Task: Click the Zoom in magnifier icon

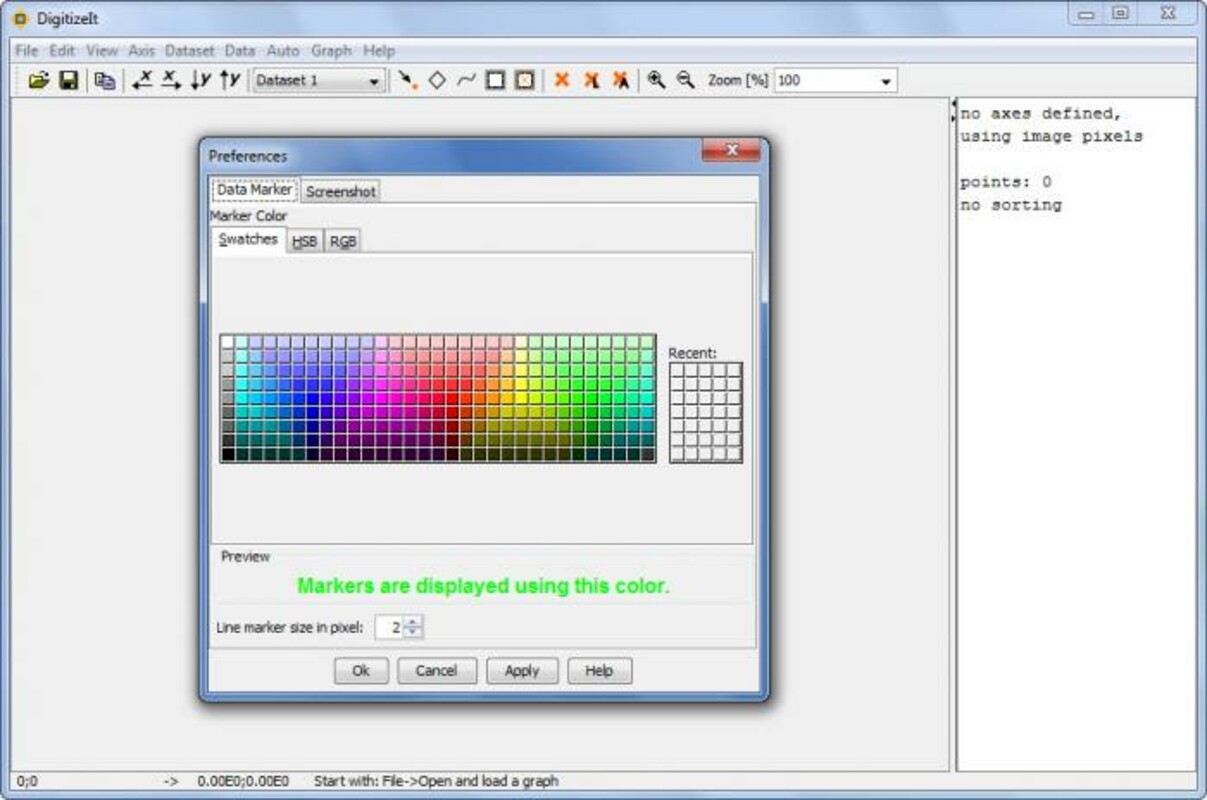Action: (x=656, y=81)
